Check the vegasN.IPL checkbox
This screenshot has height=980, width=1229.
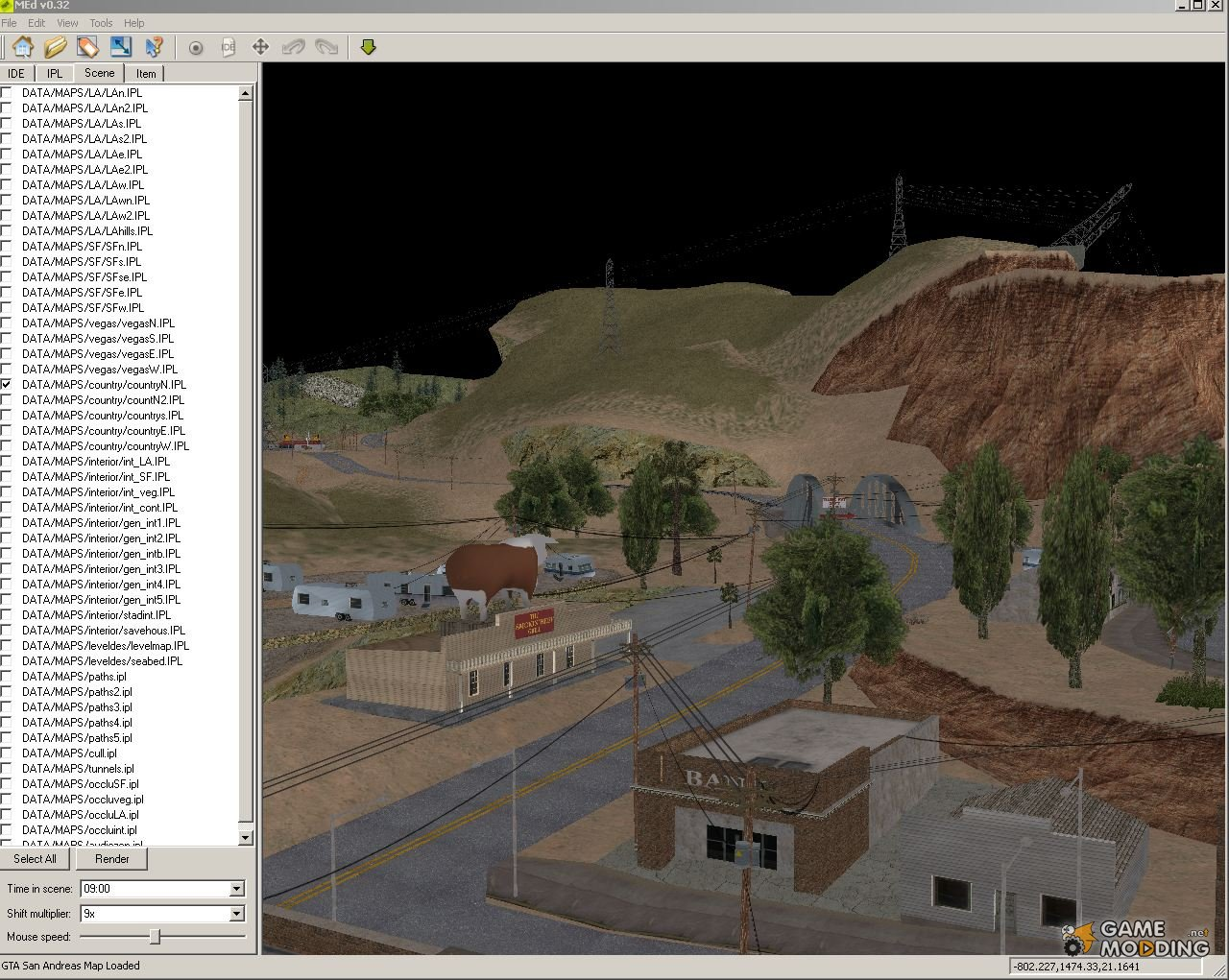point(7,323)
